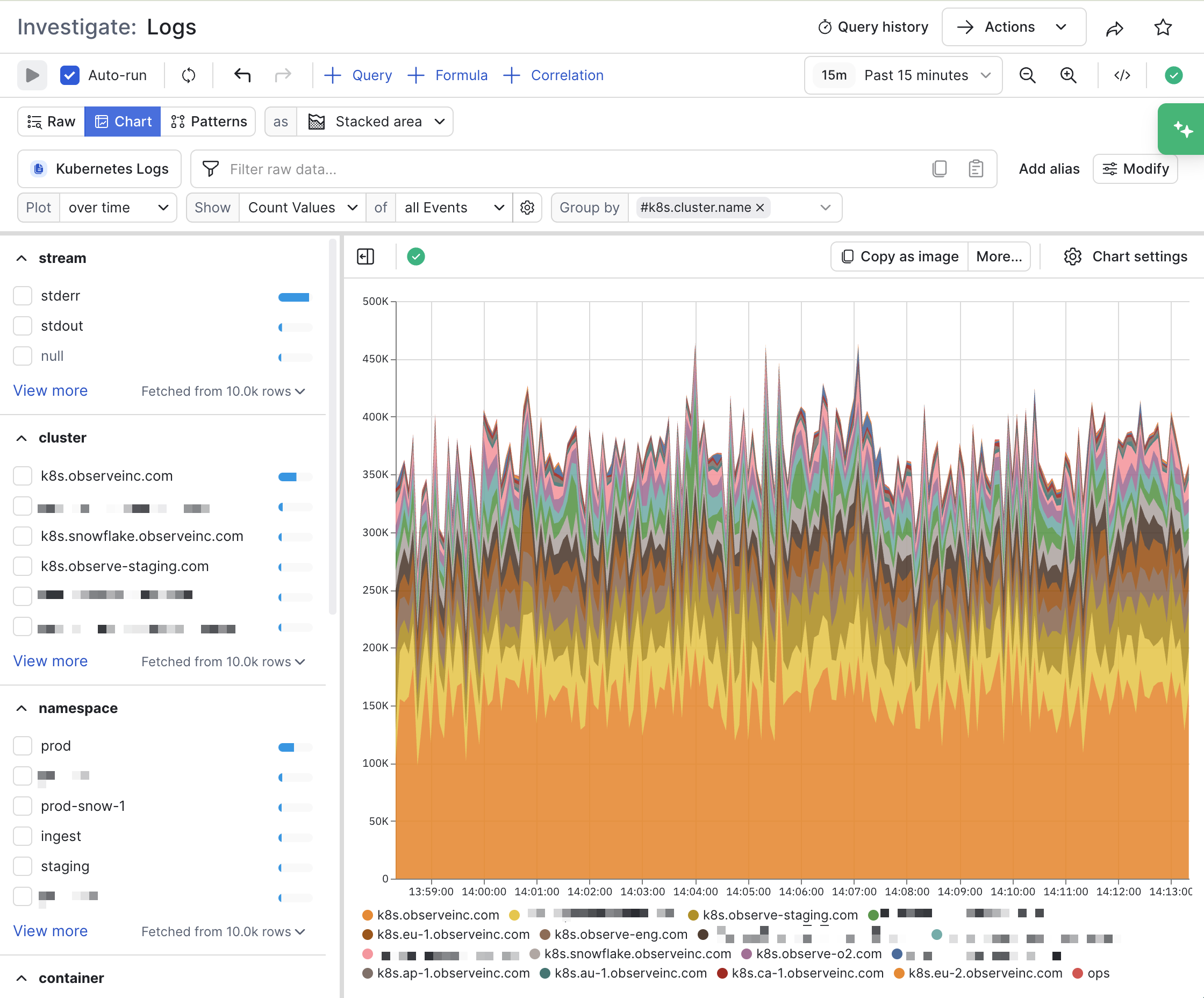Screen dimensions: 1204x998
Task: Switch to the Raw view tab
Action: 51,122
